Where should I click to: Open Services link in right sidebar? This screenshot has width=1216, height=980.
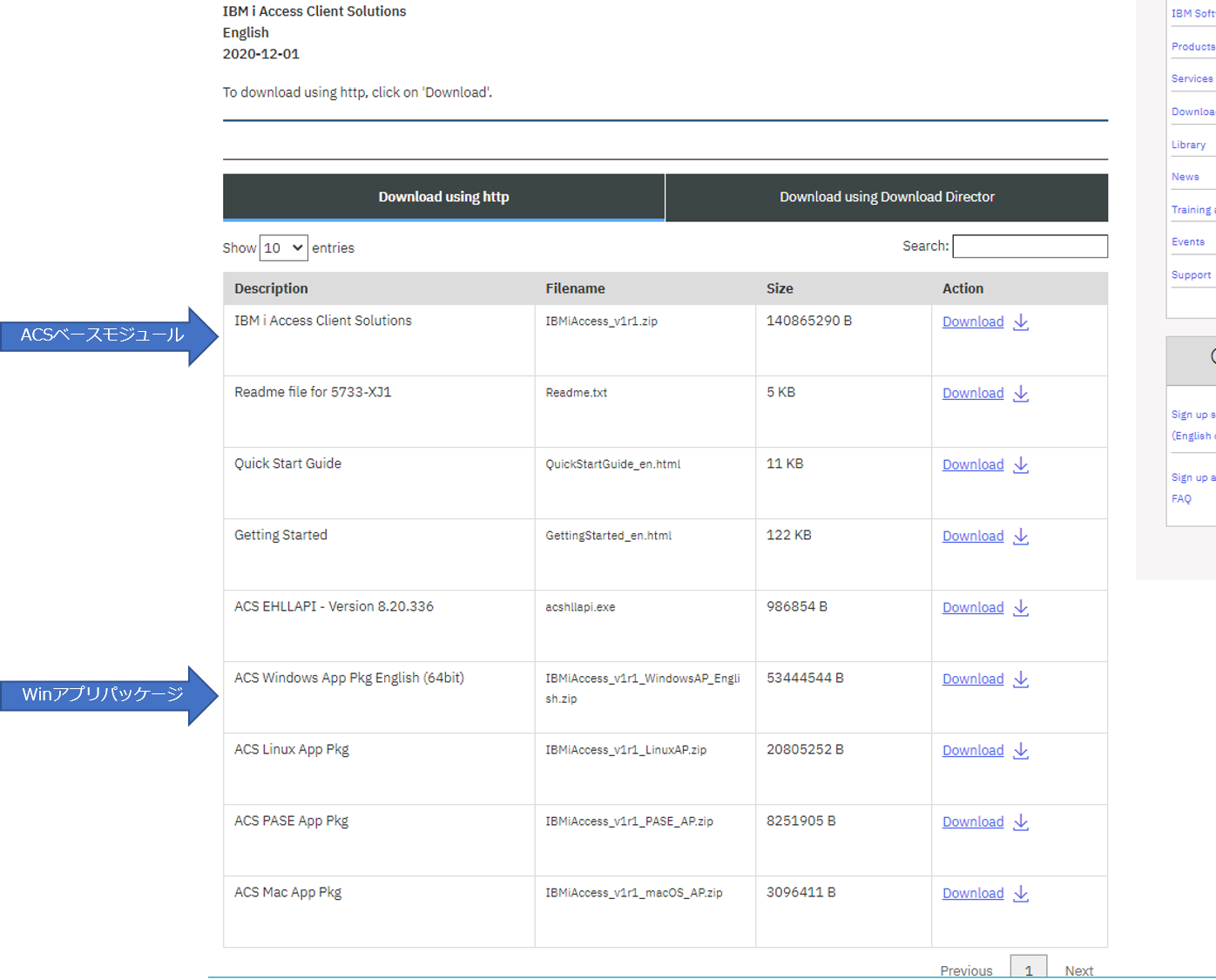tap(1192, 78)
